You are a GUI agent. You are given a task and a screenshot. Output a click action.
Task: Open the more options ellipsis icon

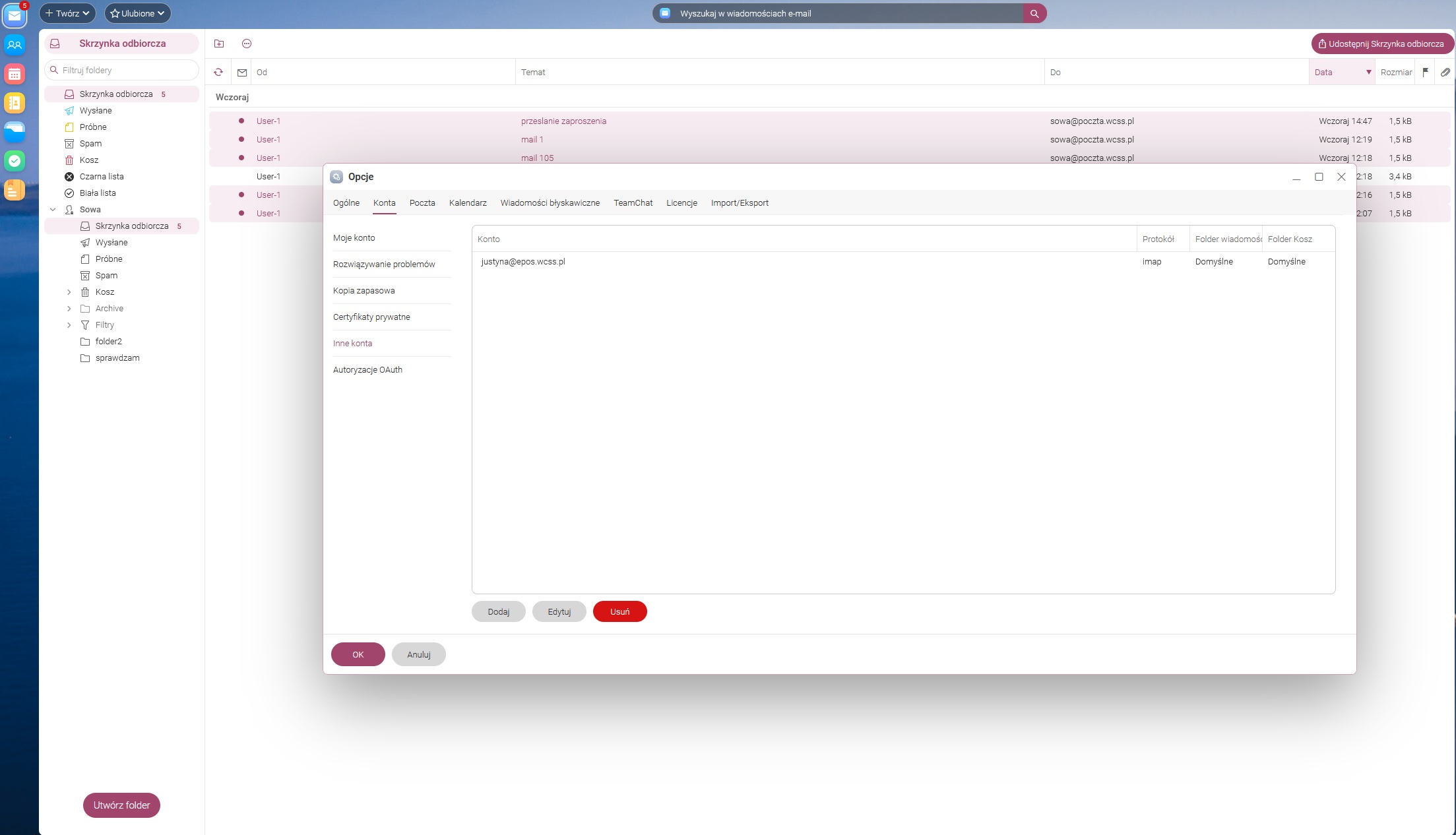[247, 44]
